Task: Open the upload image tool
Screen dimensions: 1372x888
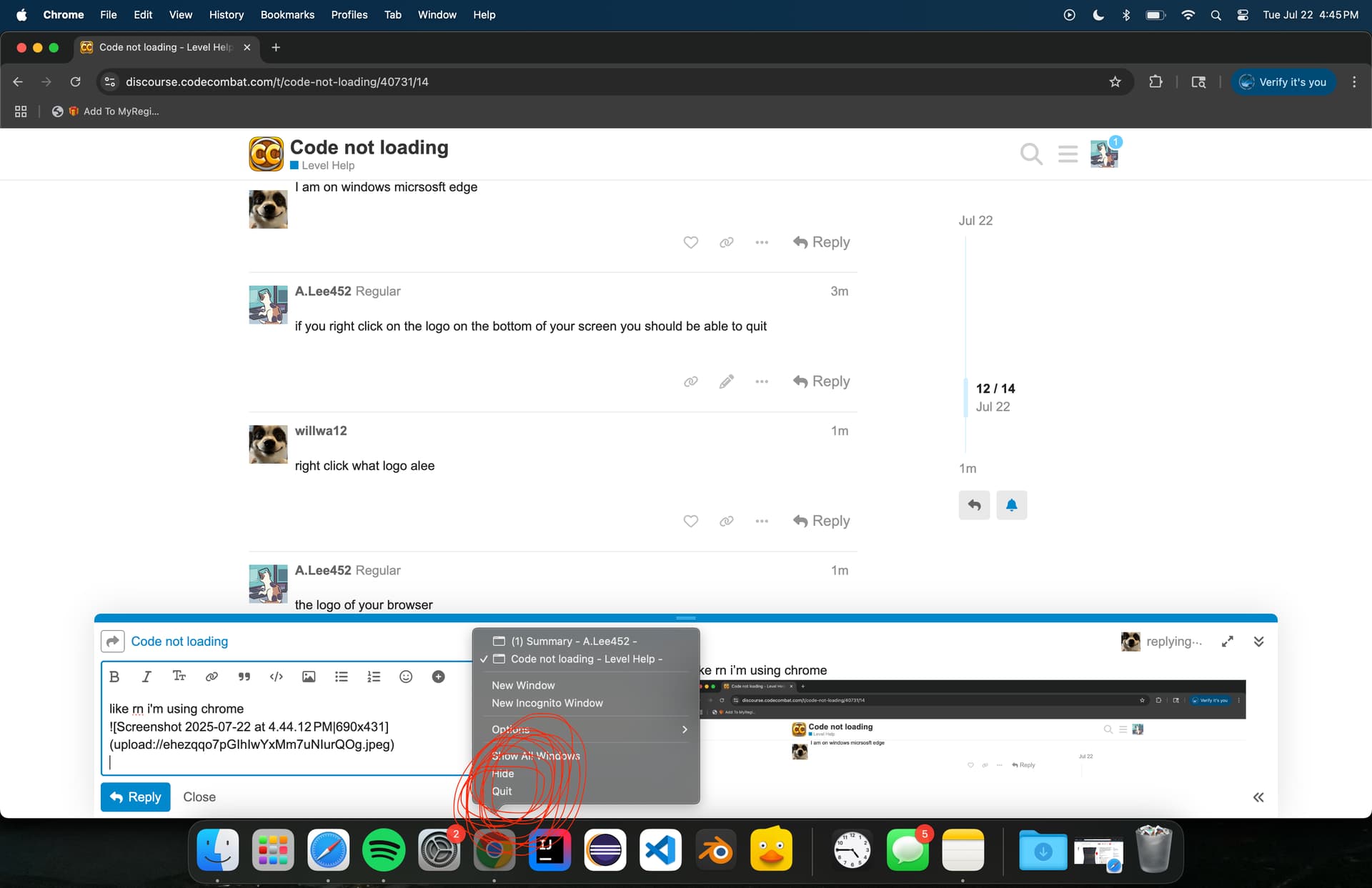Action: pyautogui.click(x=309, y=677)
